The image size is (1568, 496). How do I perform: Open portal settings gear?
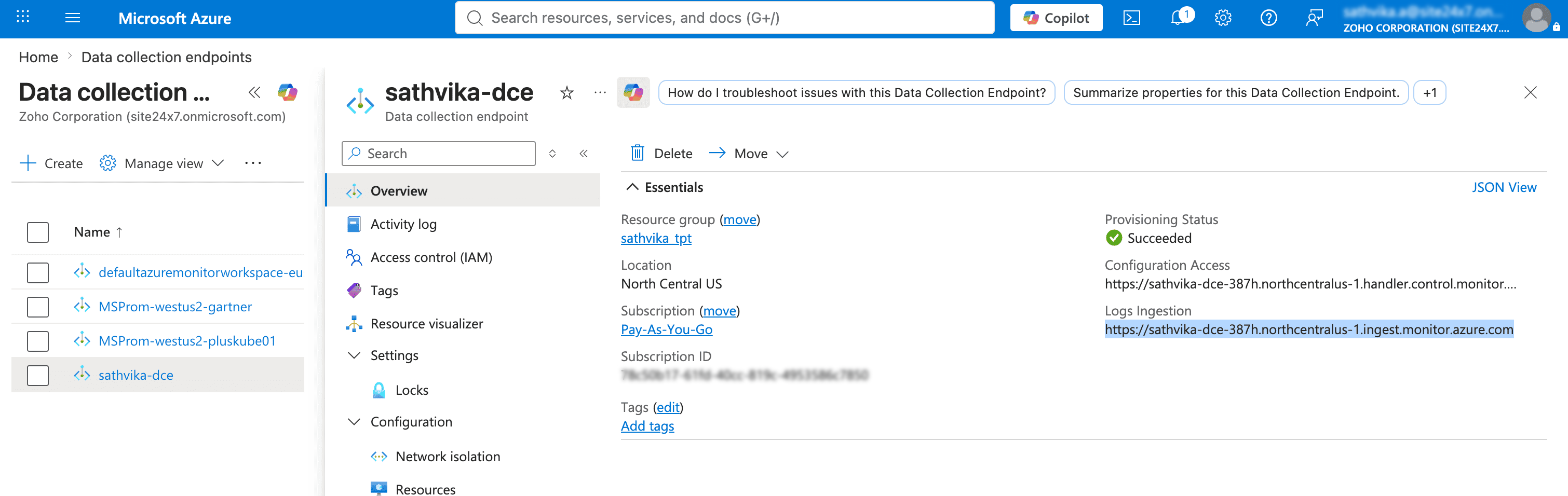pyautogui.click(x=1223, y=18)
